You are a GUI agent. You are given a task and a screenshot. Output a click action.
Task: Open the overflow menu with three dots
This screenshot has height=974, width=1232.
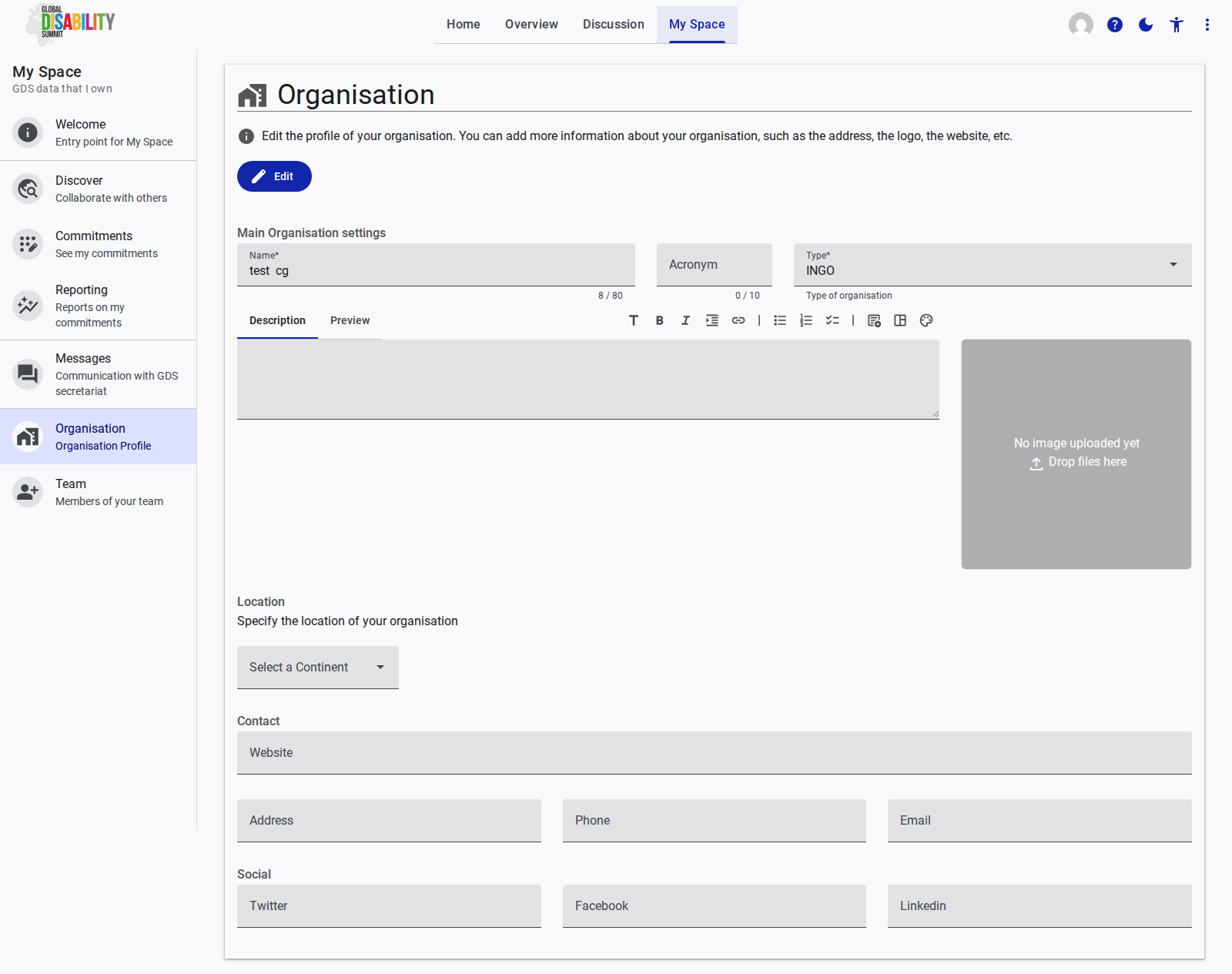click(x=1207, y=25)
